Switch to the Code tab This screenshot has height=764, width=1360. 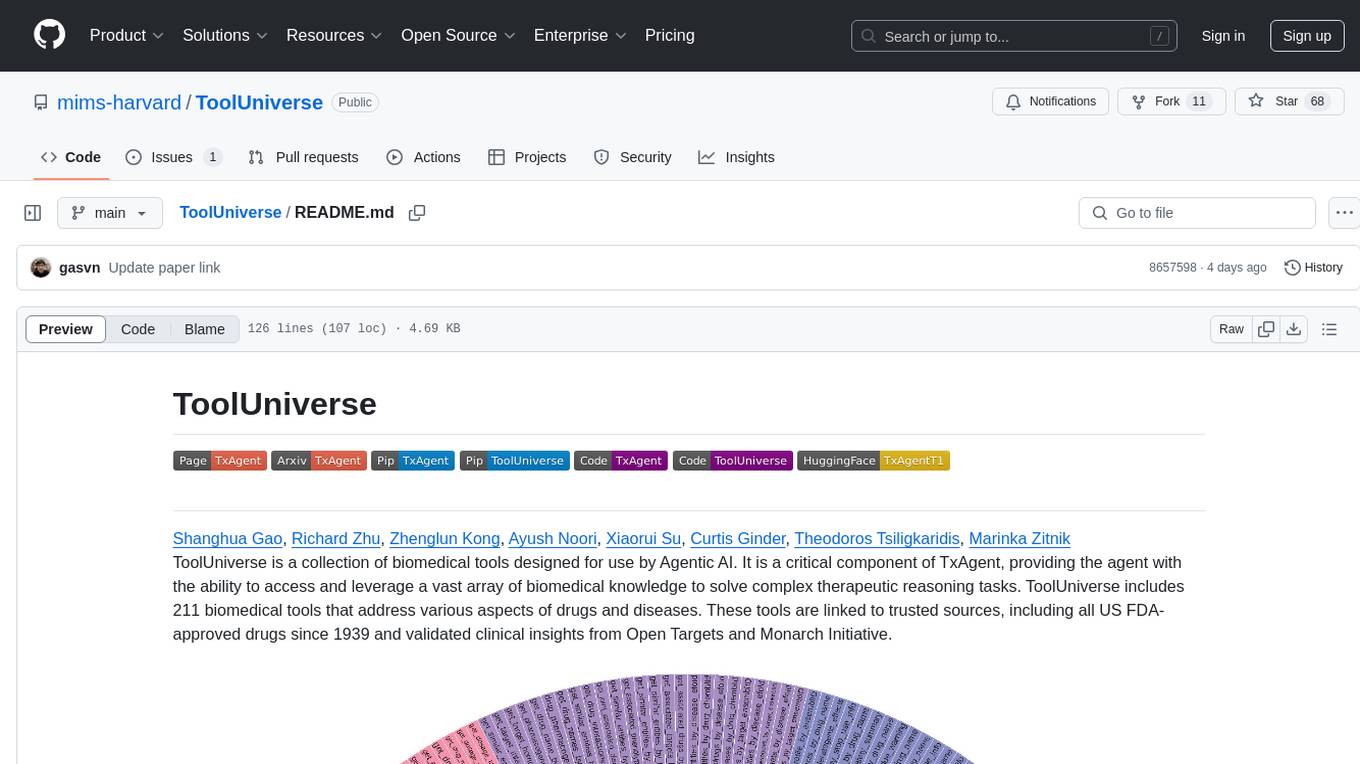(x=71, y=157)
